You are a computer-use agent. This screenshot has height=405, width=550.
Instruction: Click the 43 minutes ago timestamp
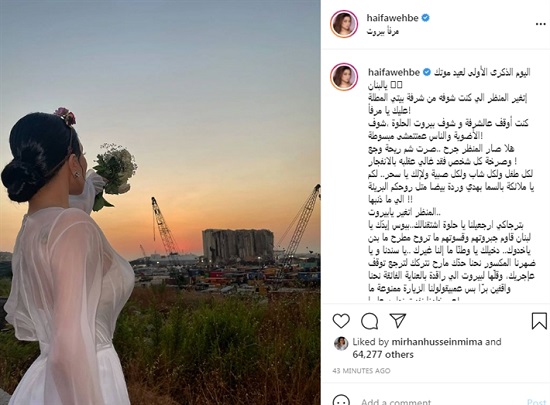361,371
